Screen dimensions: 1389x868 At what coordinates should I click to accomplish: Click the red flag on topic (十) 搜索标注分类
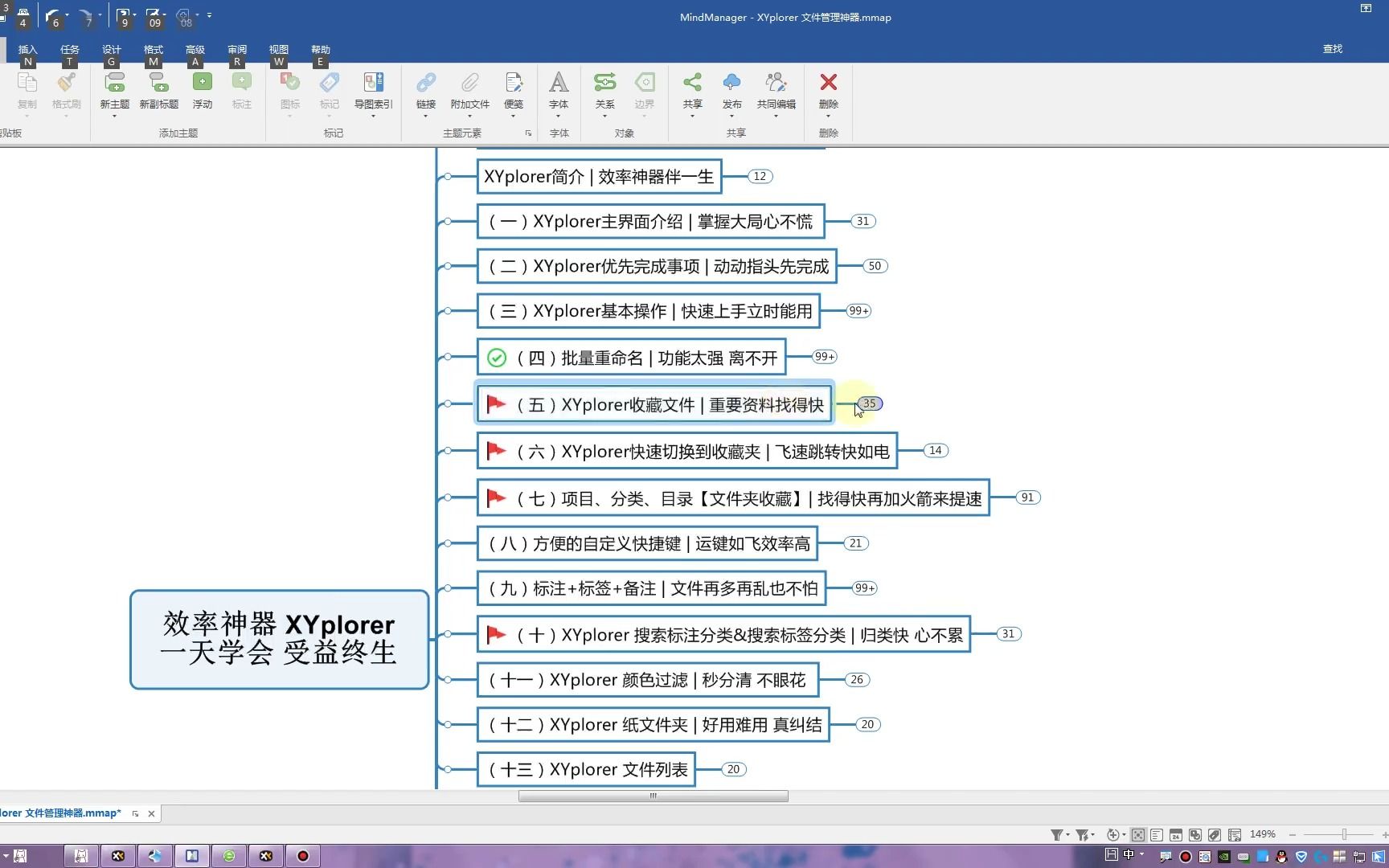coord(496,634)
